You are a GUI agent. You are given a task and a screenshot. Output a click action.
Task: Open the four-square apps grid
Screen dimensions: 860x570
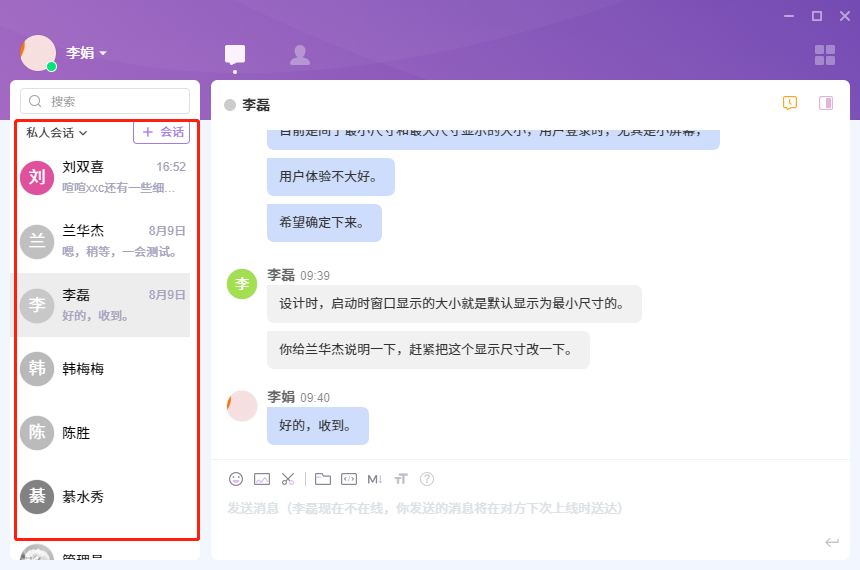(x=825, y=55)
